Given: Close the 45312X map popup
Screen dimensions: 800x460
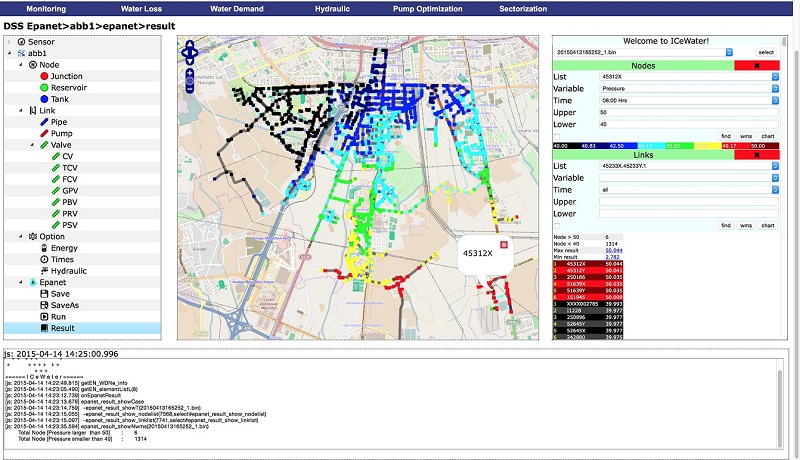Looking at the screenshot, I should pos(504,245).
